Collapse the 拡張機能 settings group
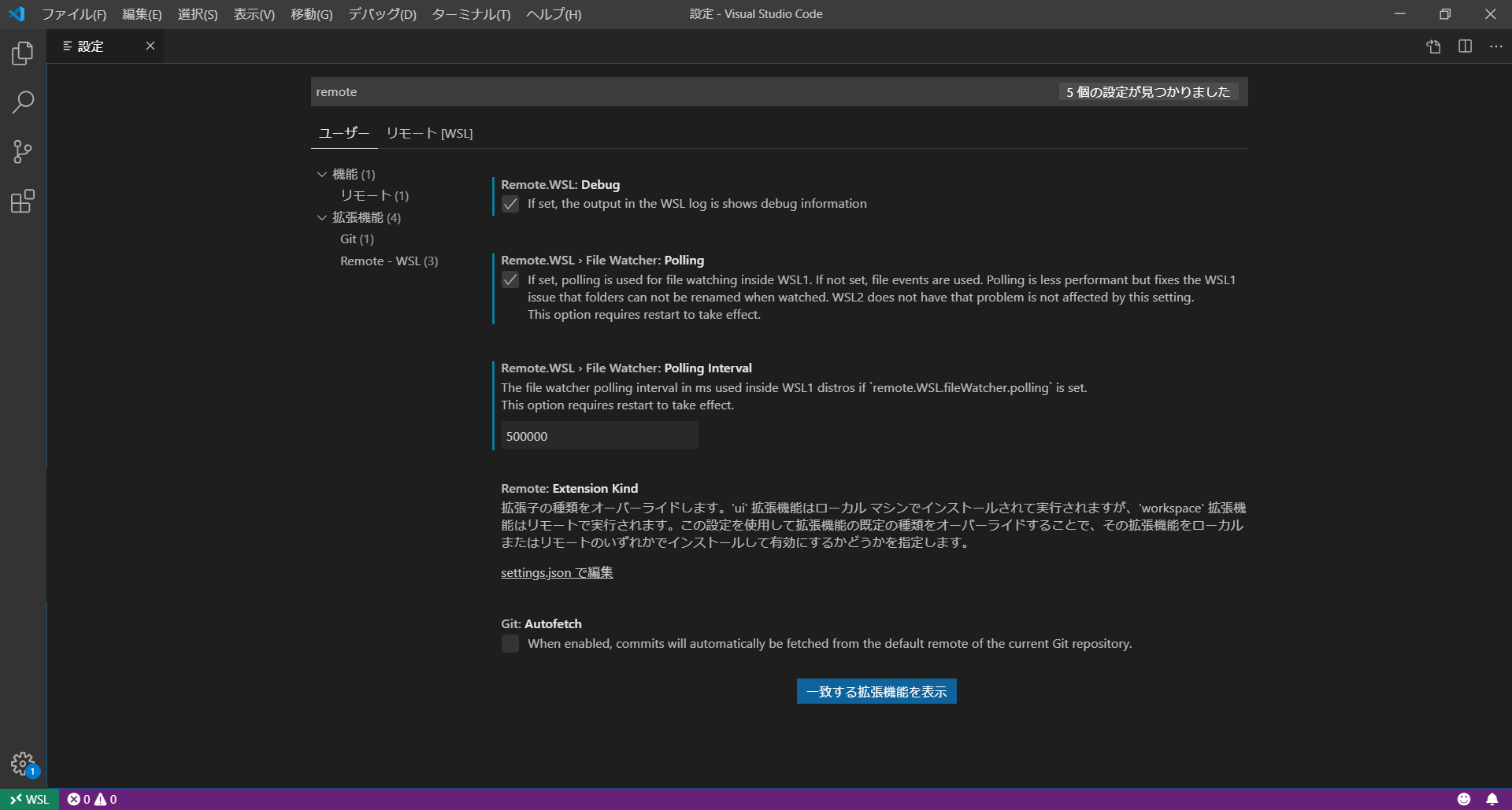1512x810 pixels. click(x=322, y=217)
